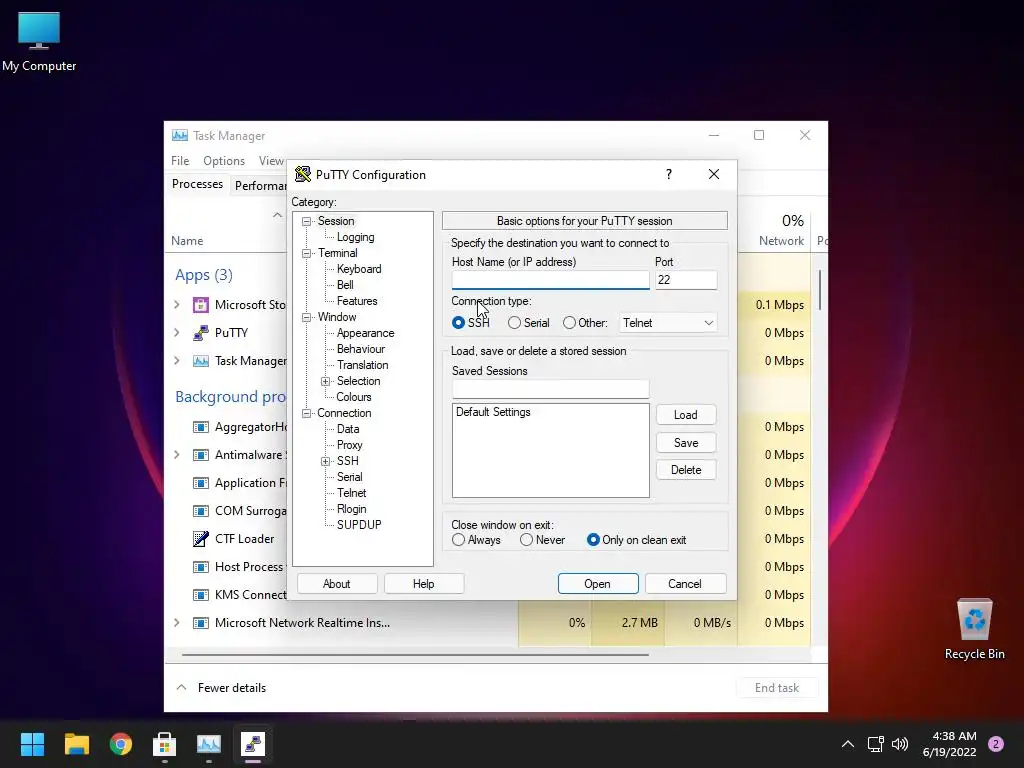
Task: Click the PuTTY Configuration title bar icon
Action: [302, 174]
